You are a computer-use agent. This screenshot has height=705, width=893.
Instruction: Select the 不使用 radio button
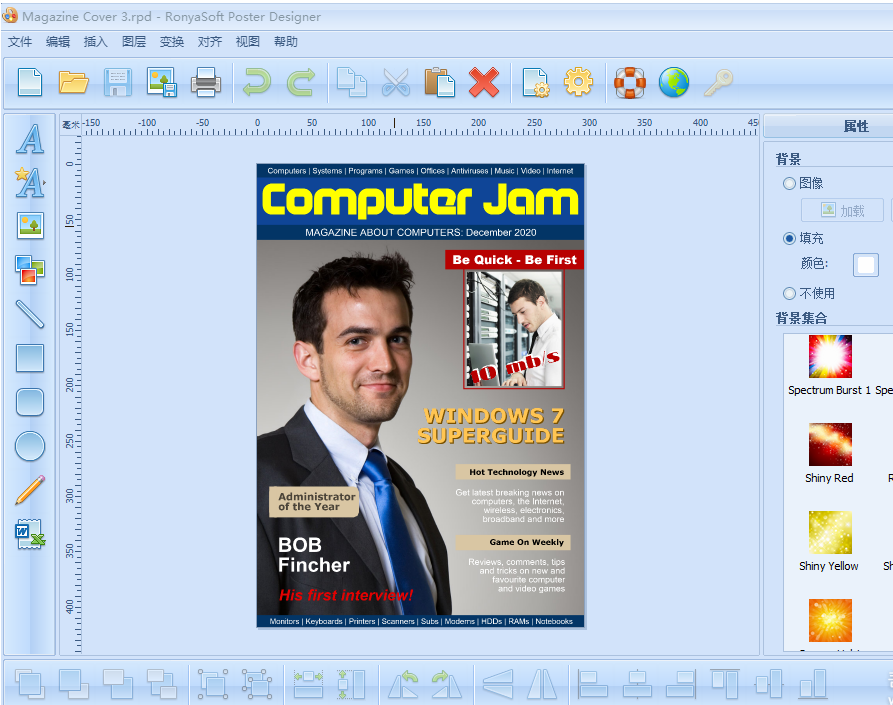pos(789,293)
